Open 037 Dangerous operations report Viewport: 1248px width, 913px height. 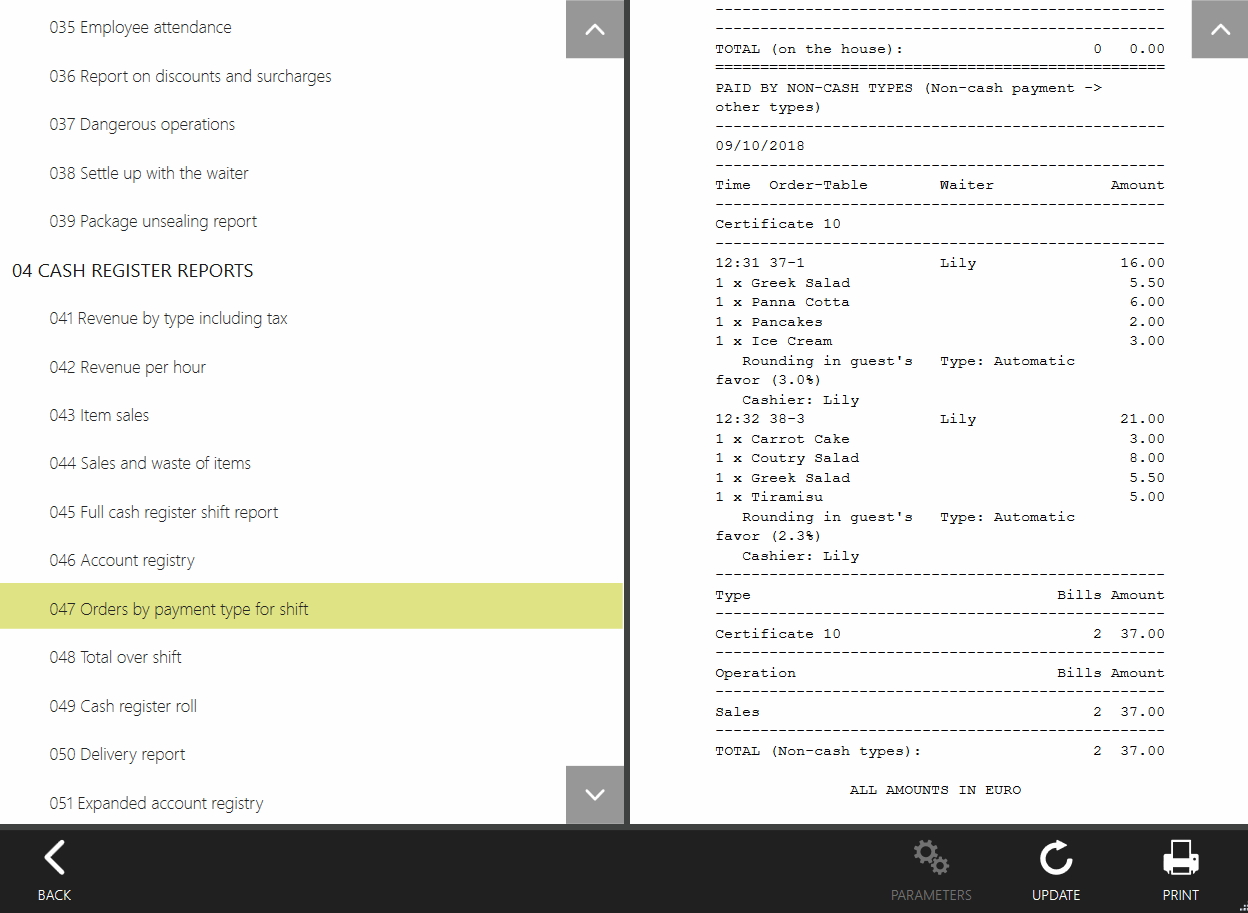tap(142, 125)
